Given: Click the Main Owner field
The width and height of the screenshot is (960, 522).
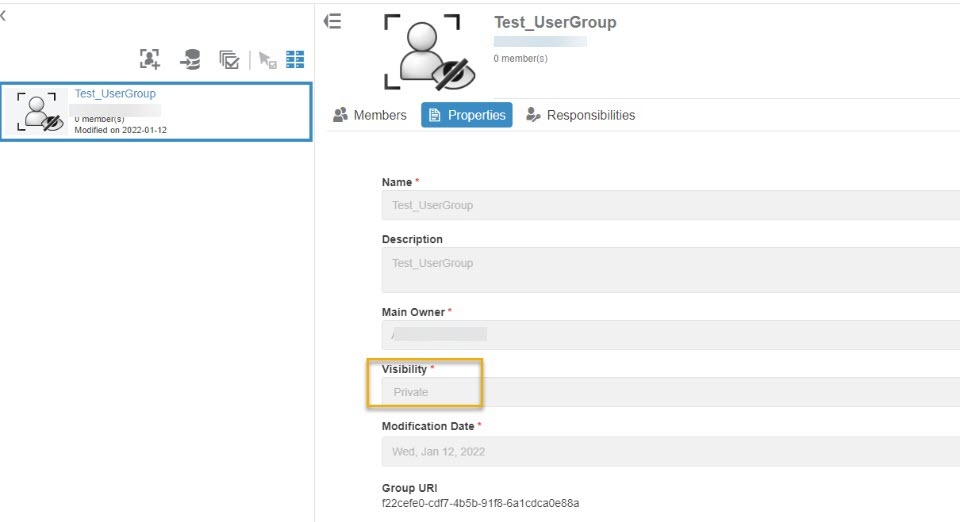Looking at the screenshot, I should (x=670, y=334).
